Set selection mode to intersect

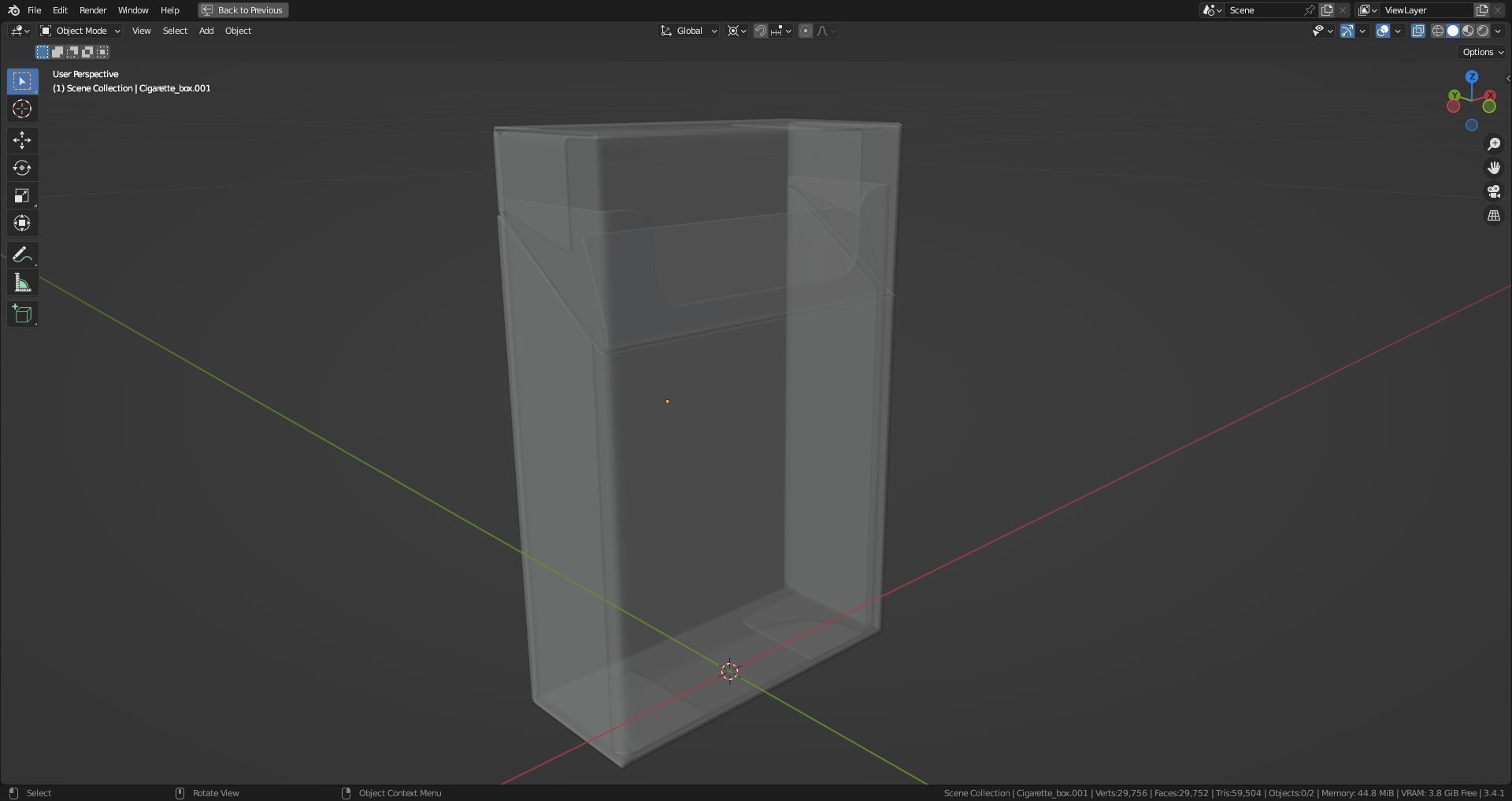(102, 52)
